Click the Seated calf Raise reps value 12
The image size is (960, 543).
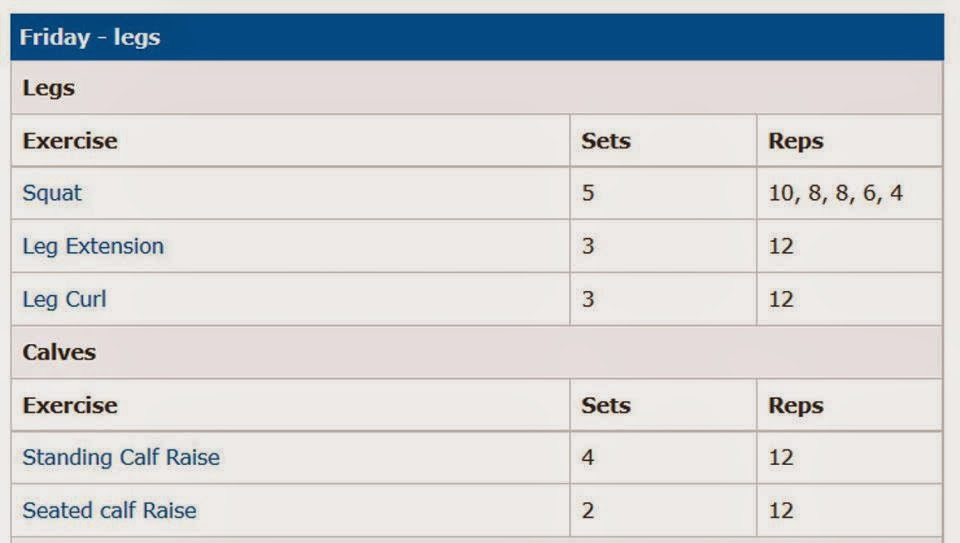[781, 511]
